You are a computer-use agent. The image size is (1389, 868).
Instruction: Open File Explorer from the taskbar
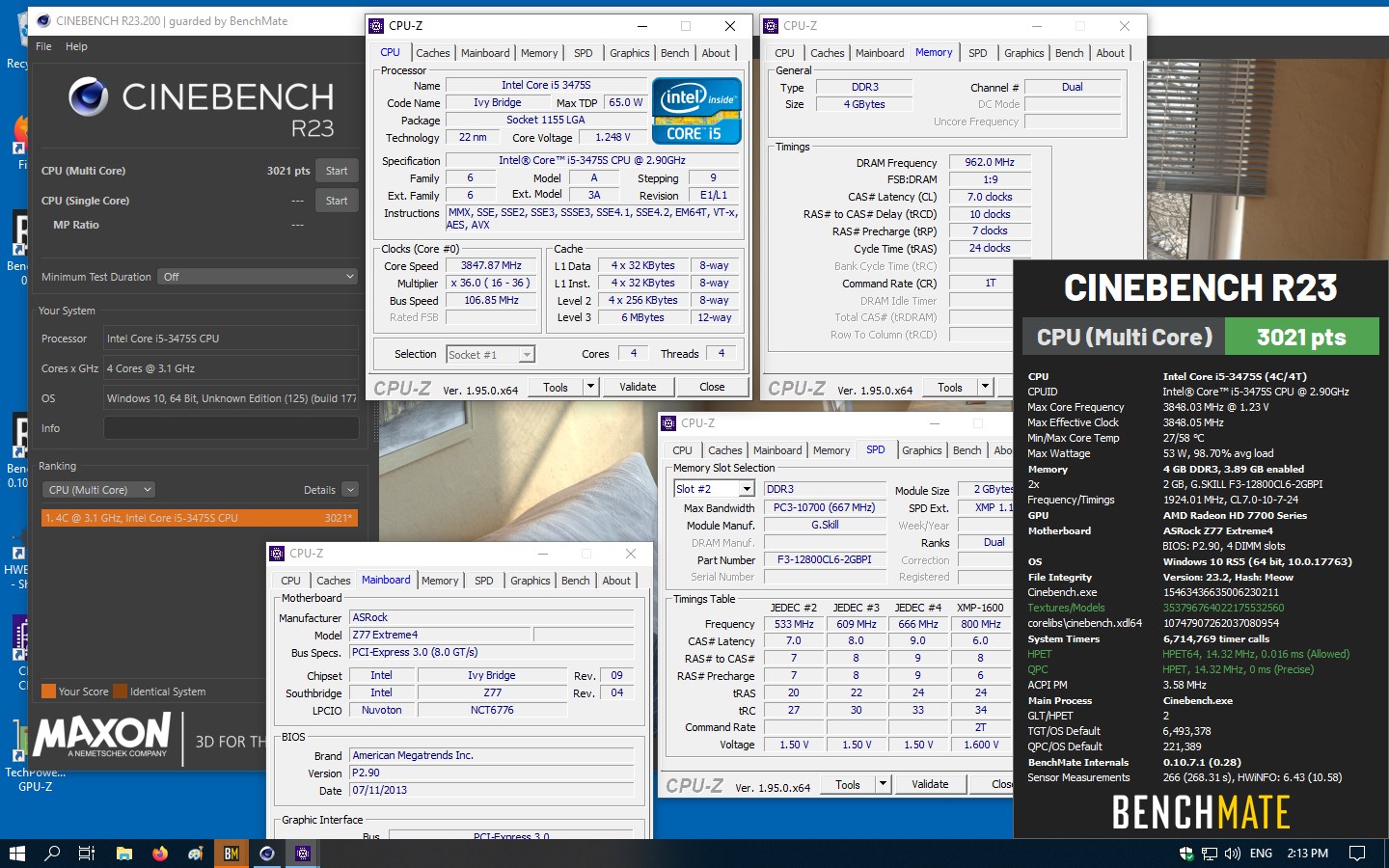[x=123, y=854]
